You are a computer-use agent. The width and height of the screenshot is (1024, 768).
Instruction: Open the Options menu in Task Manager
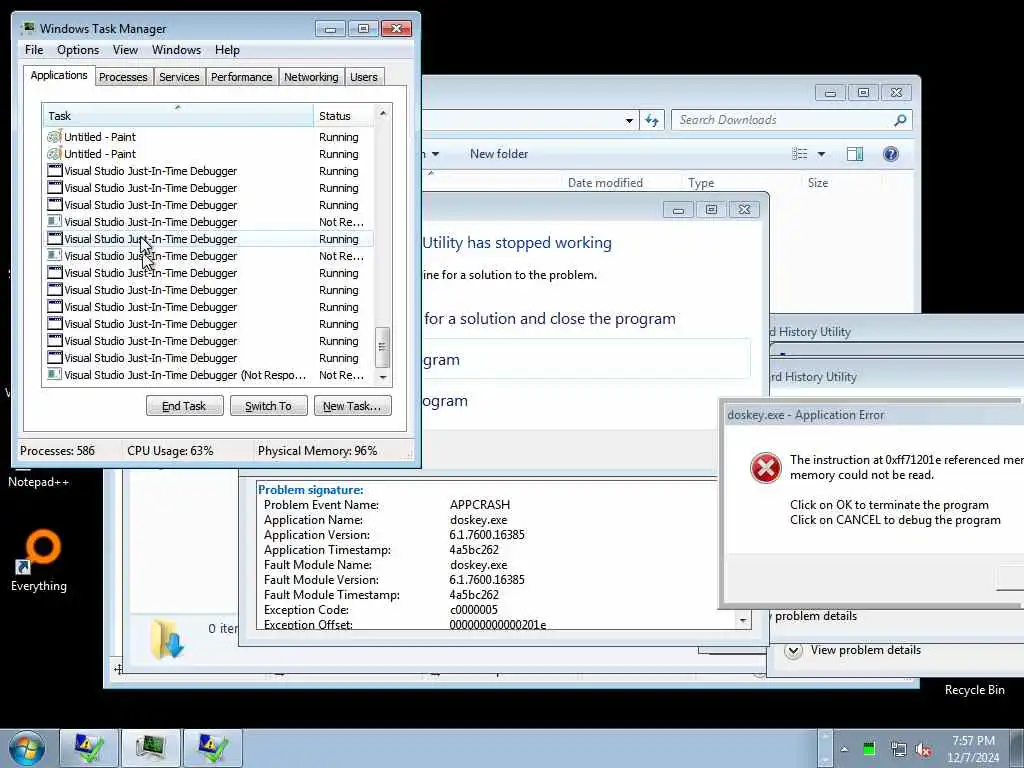78,50
